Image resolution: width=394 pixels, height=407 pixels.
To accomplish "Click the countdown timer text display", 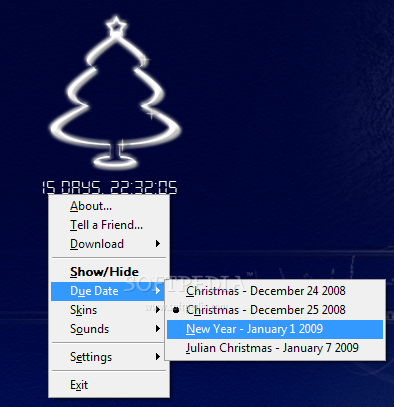I will pyautogui.click(x=110, y=187).
